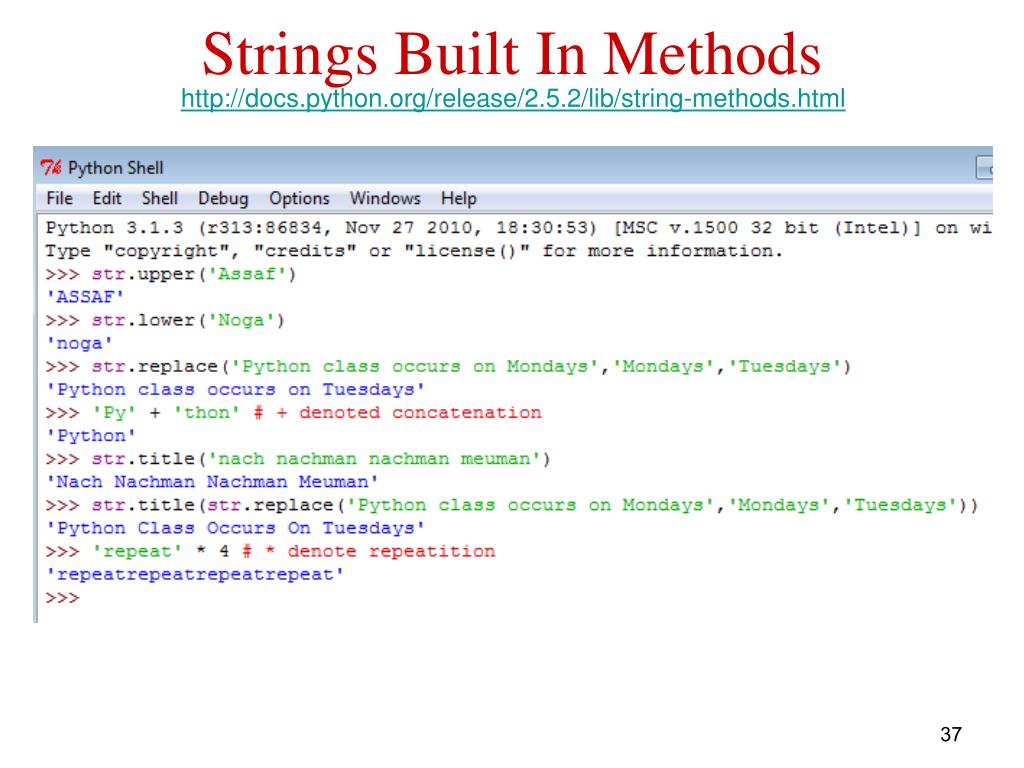Image resolution: width=1024 pixels, height=768 pixels.
Task: Open the Debug menu
Action: click(223, 199)
